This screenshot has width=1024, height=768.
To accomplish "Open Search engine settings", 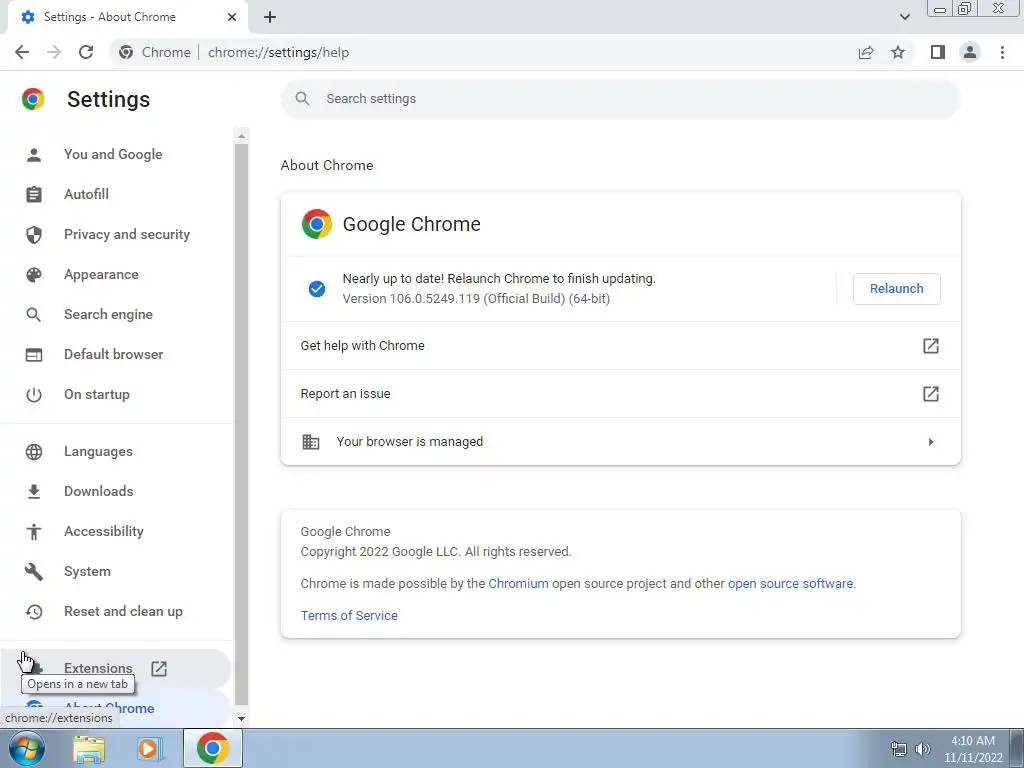I will pyautogui.click(x=108, y=314).
